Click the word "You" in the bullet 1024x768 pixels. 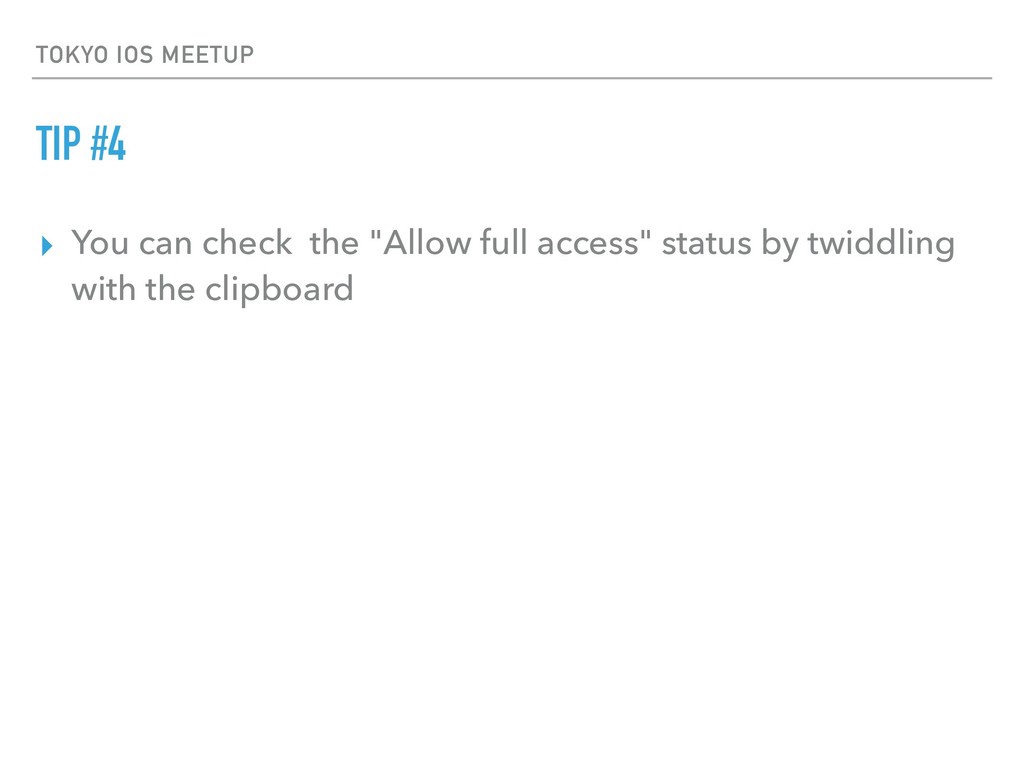(x=100, y=242)
